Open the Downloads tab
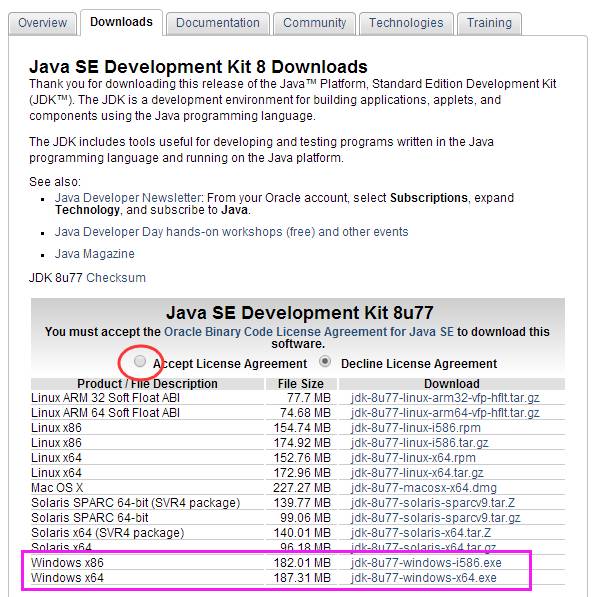Screen dimensions: 602x597 pyautogui.click(x=121, y=22)
